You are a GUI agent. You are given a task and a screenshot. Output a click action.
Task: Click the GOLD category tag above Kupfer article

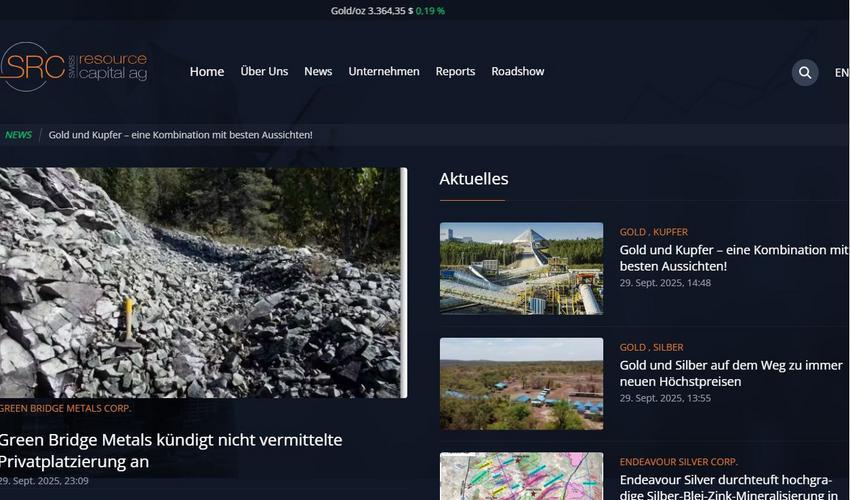(x=633, y=232)
